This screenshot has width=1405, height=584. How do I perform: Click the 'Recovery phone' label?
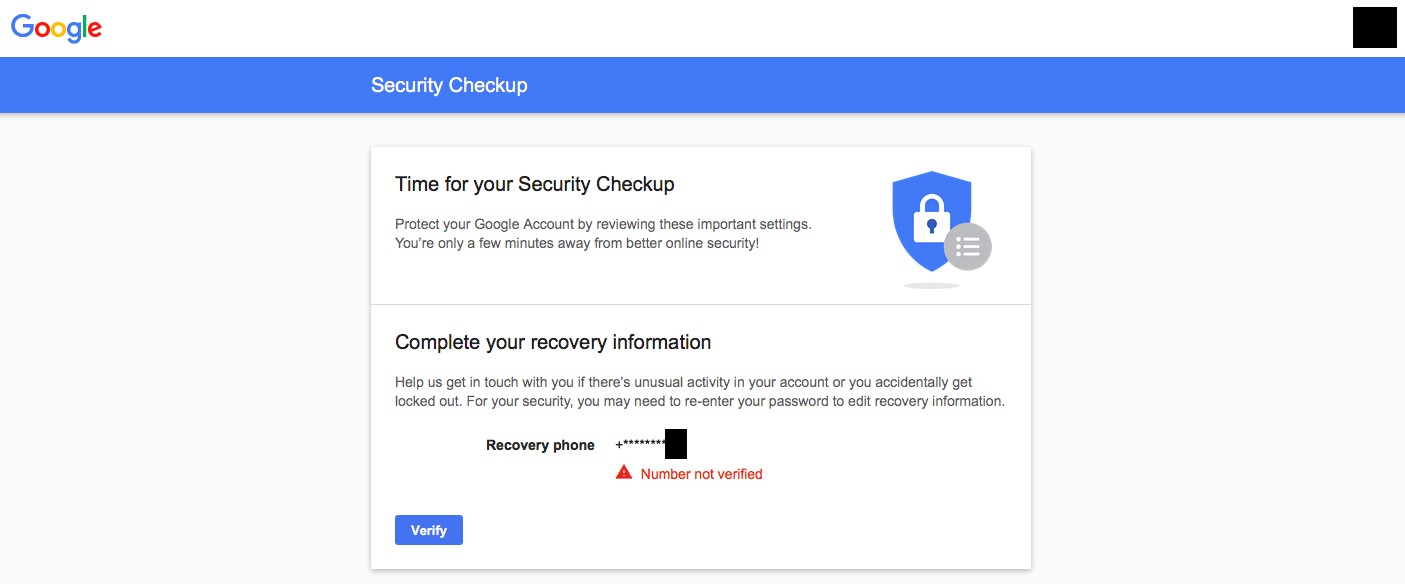click(x=540, y=445)
